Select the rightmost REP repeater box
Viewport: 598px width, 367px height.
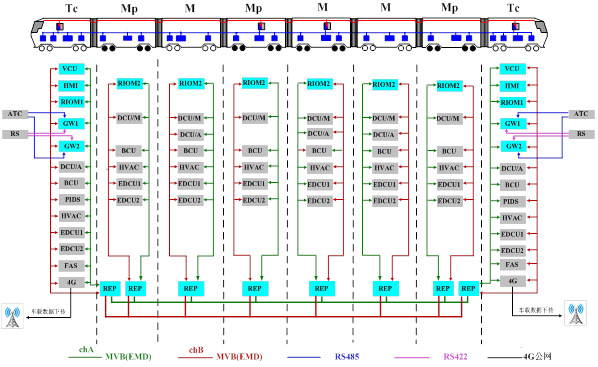(x=468, y=289)
